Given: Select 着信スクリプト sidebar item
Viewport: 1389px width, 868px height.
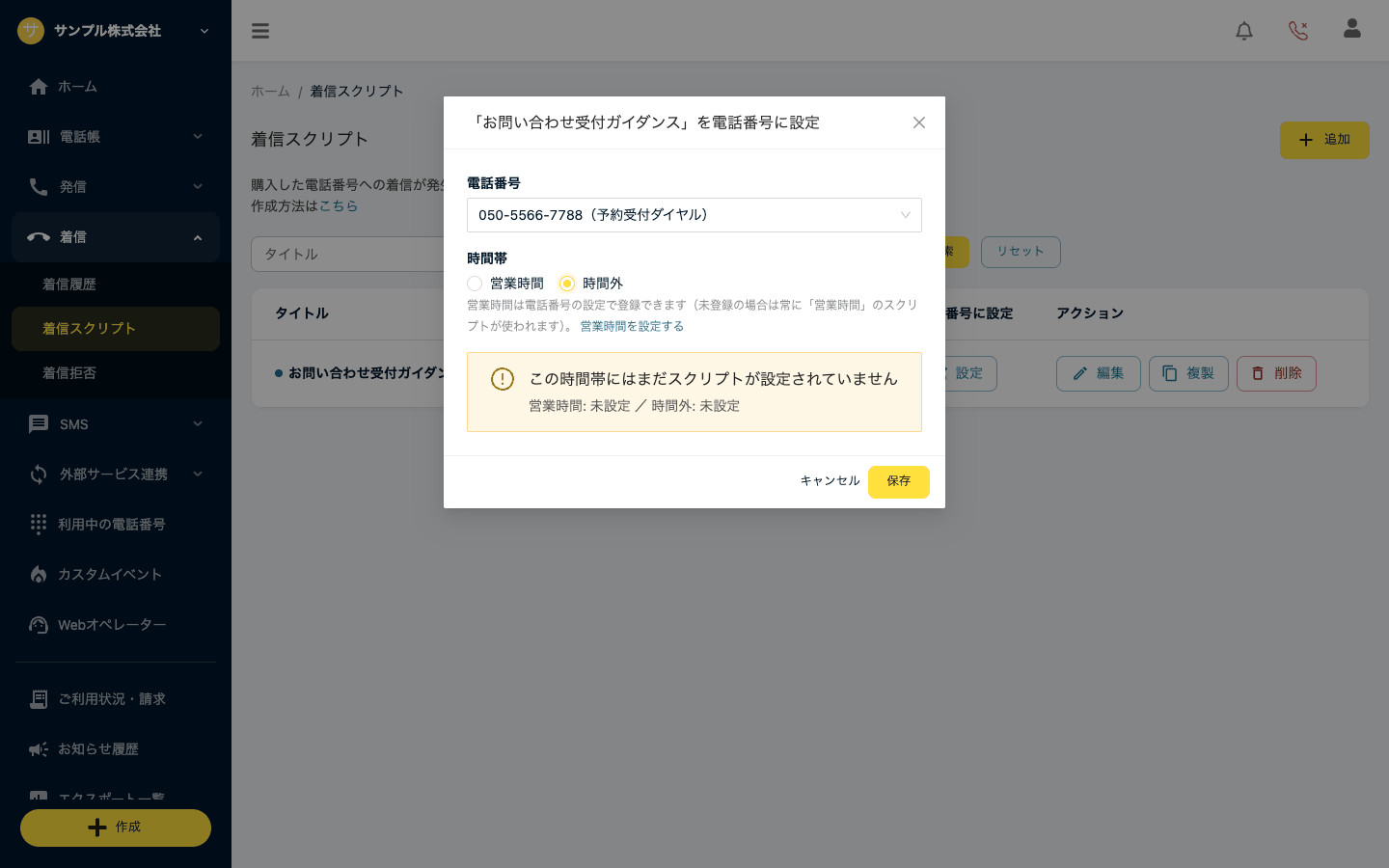Looking at the screenshot, I should (116, 329).
